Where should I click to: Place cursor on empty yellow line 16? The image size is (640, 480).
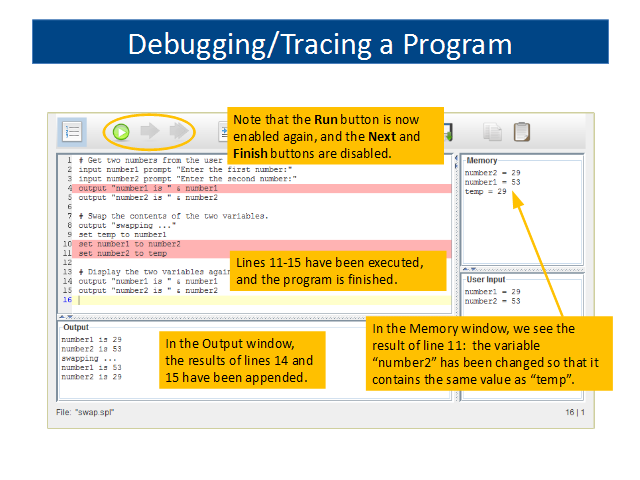pyautogui.click(x=262, y=300)
